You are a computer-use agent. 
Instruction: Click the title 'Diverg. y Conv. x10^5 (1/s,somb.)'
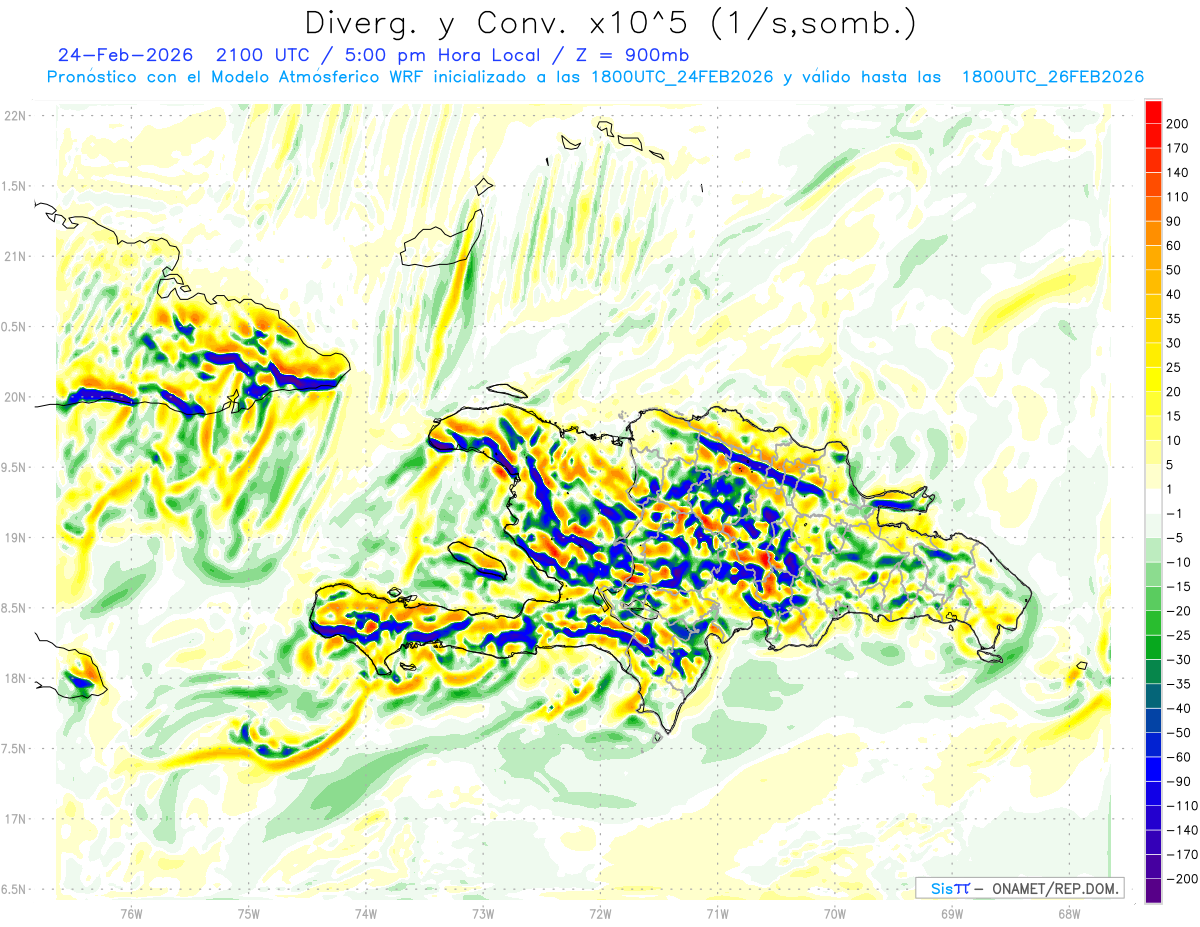pos(611,22)
